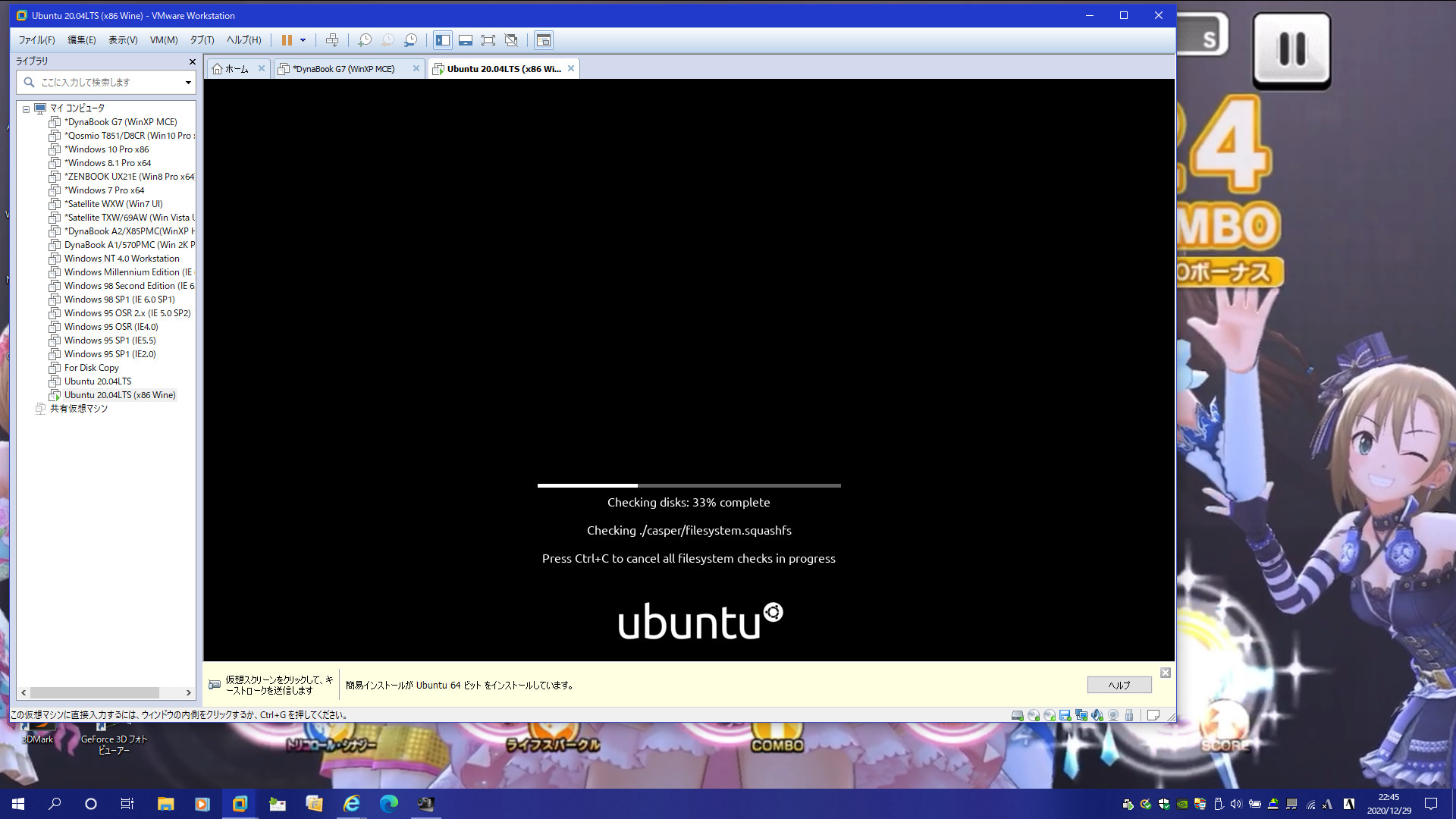1456x819 pixels.
Task: Click the webcam device status icon
Action: click(1113, 715)
